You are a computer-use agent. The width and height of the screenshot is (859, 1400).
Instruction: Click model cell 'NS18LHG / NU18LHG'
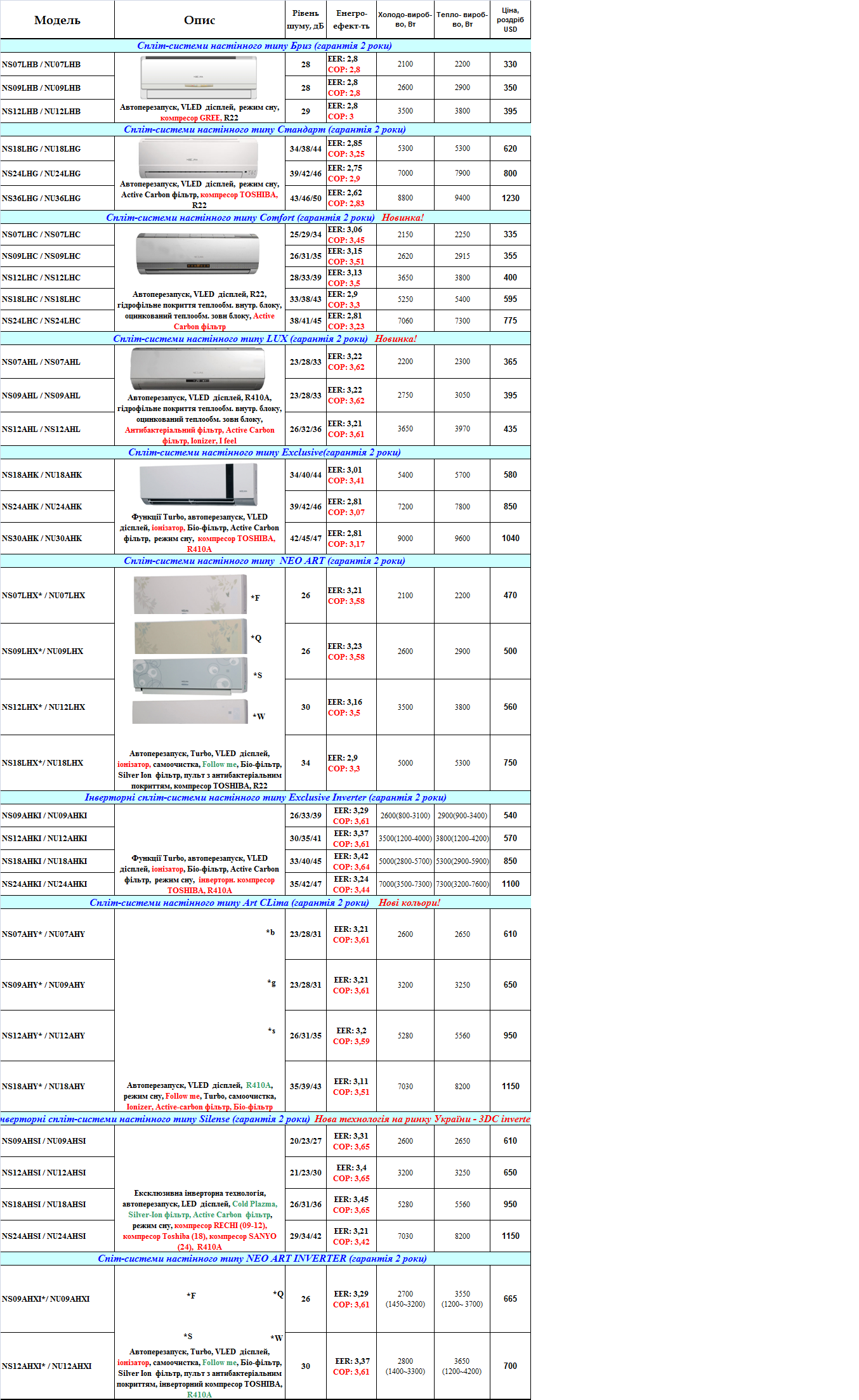coord(57,148)
